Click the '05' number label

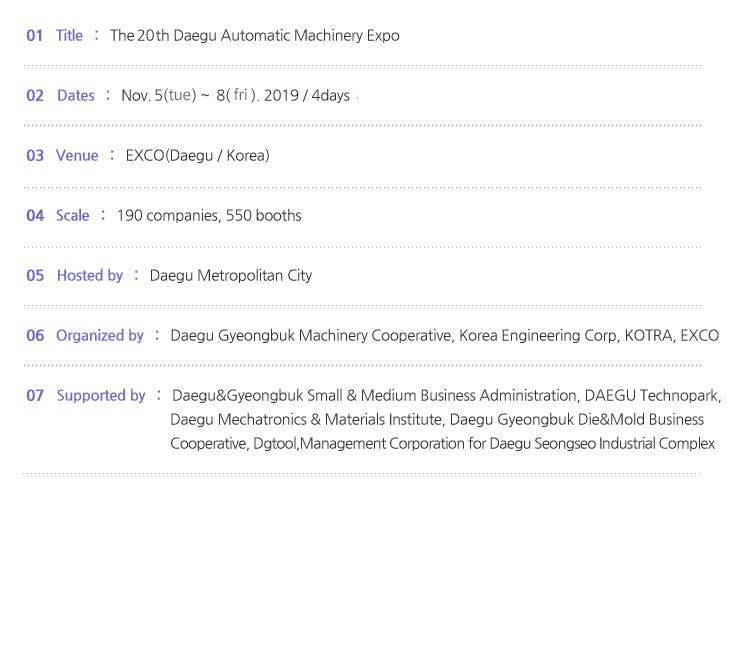pos(35,275)
